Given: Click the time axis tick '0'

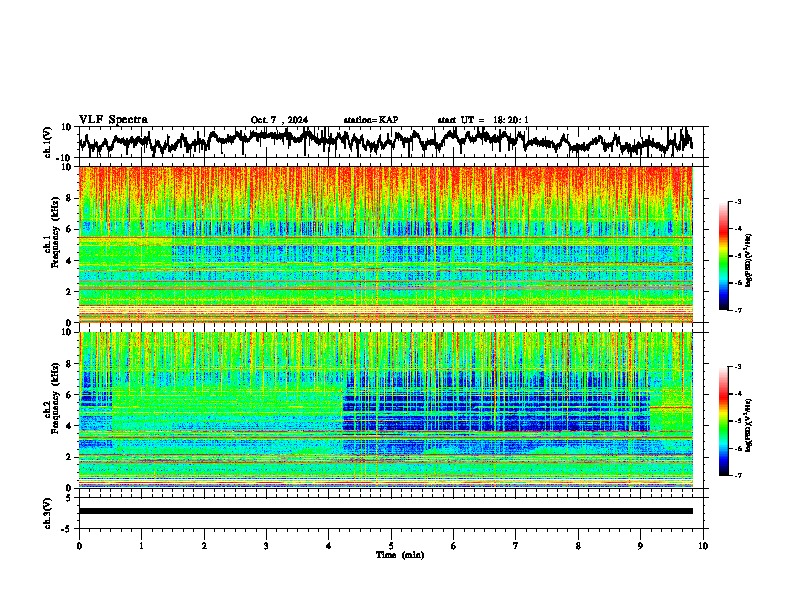Looking at the screenshot, I should pyautogui.click(x=79, y=546).
